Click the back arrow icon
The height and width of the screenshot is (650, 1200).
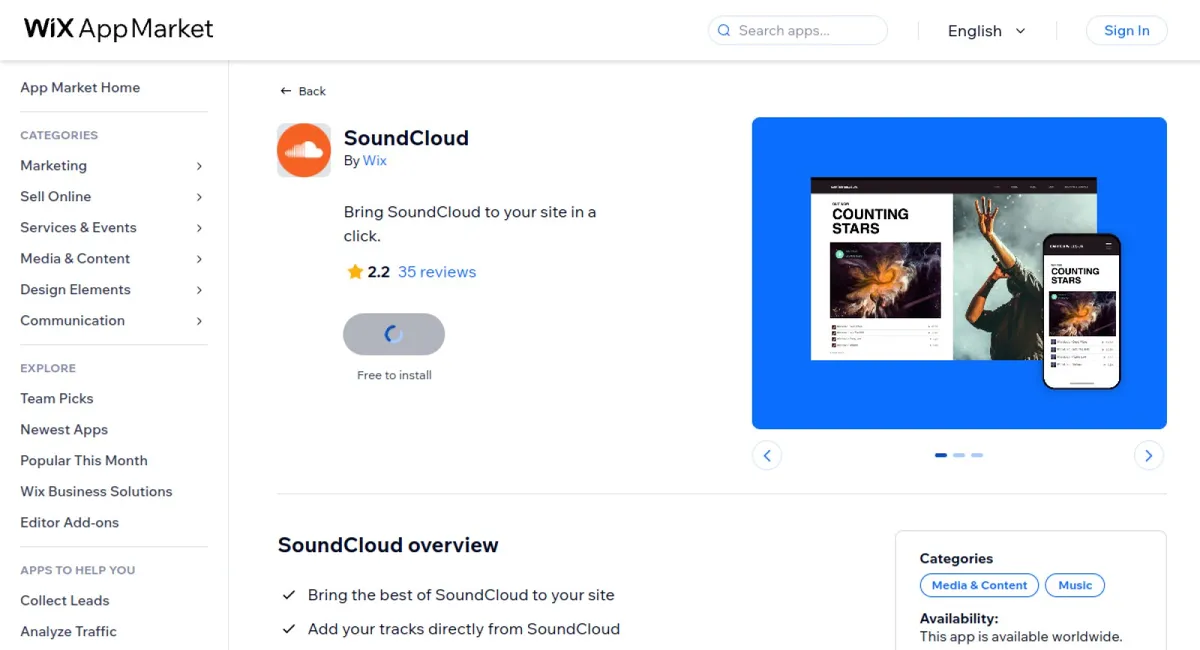286,91
